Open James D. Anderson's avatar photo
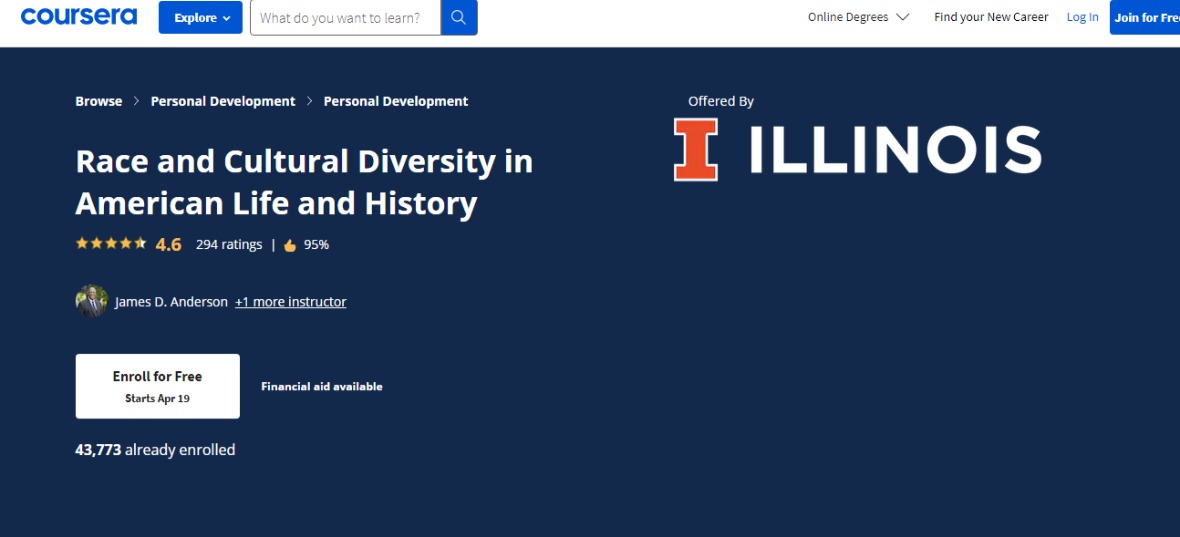Image resolution: width=1180 pixels, height=537 pixels. [x=92, y=301]
